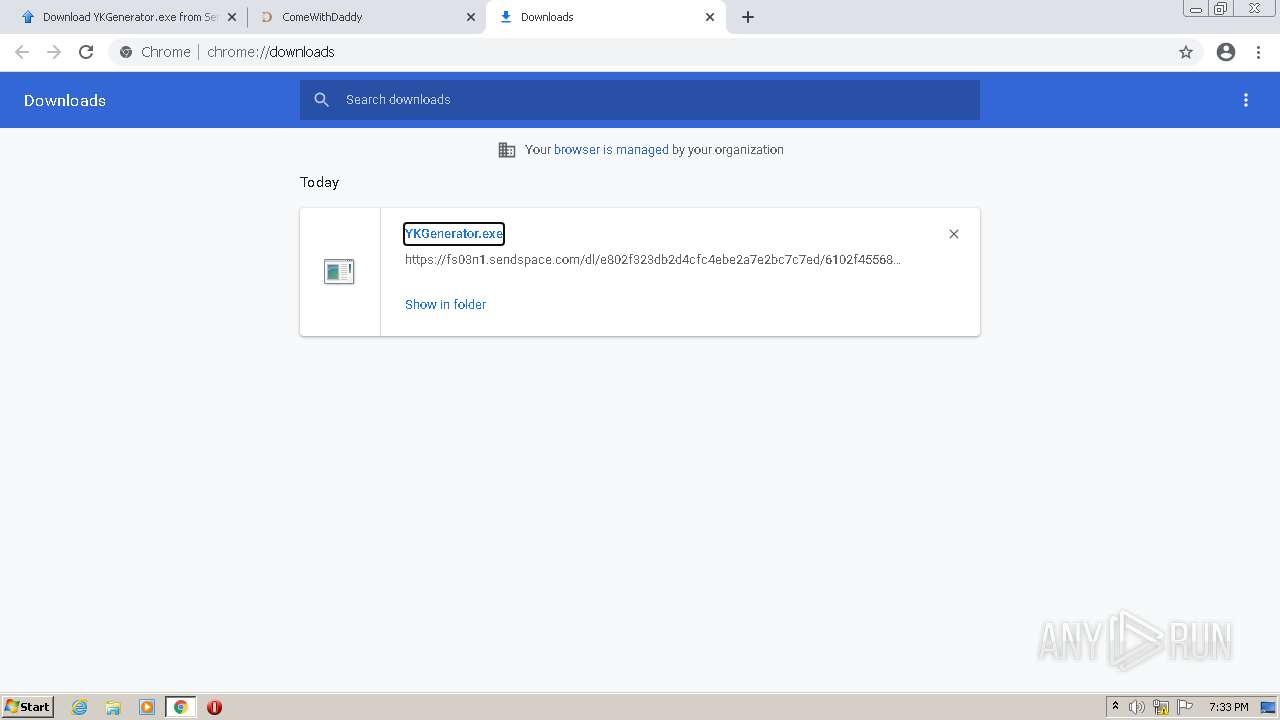This screenshot has height=720, width=1280.
Task: Switch to the ComeWithDaddy tab
Action: click(x=365, y=17)
